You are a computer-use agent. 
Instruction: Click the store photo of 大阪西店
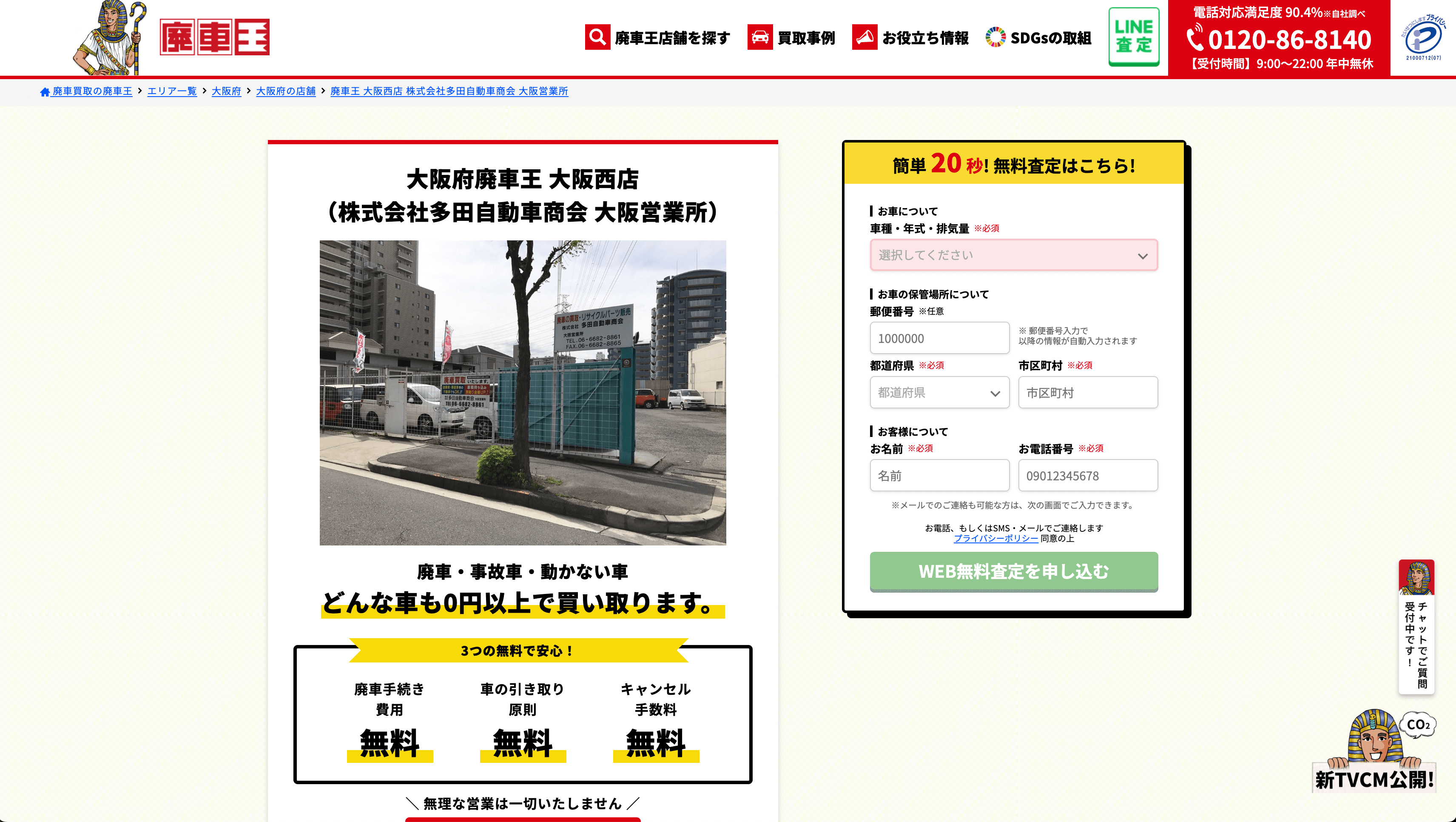[522, 392]
